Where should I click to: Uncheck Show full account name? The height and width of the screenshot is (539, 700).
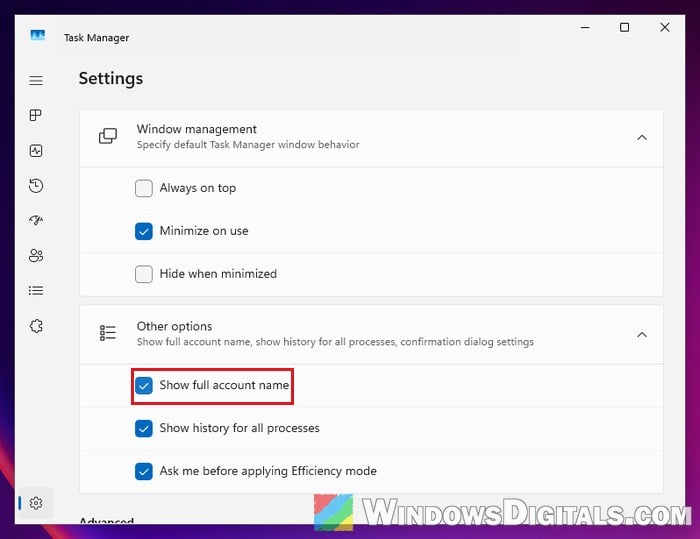coord(144,385)
